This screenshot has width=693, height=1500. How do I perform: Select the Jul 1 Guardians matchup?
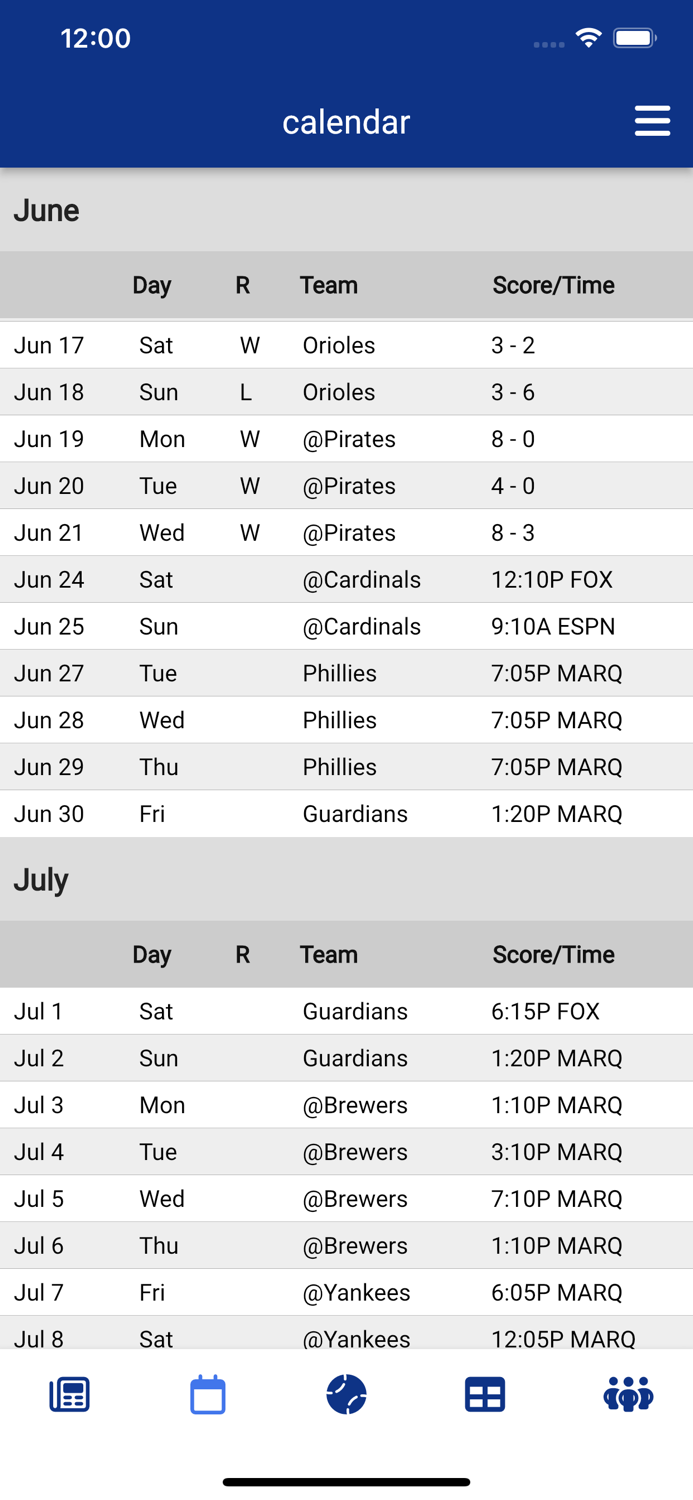(346, 1011)
